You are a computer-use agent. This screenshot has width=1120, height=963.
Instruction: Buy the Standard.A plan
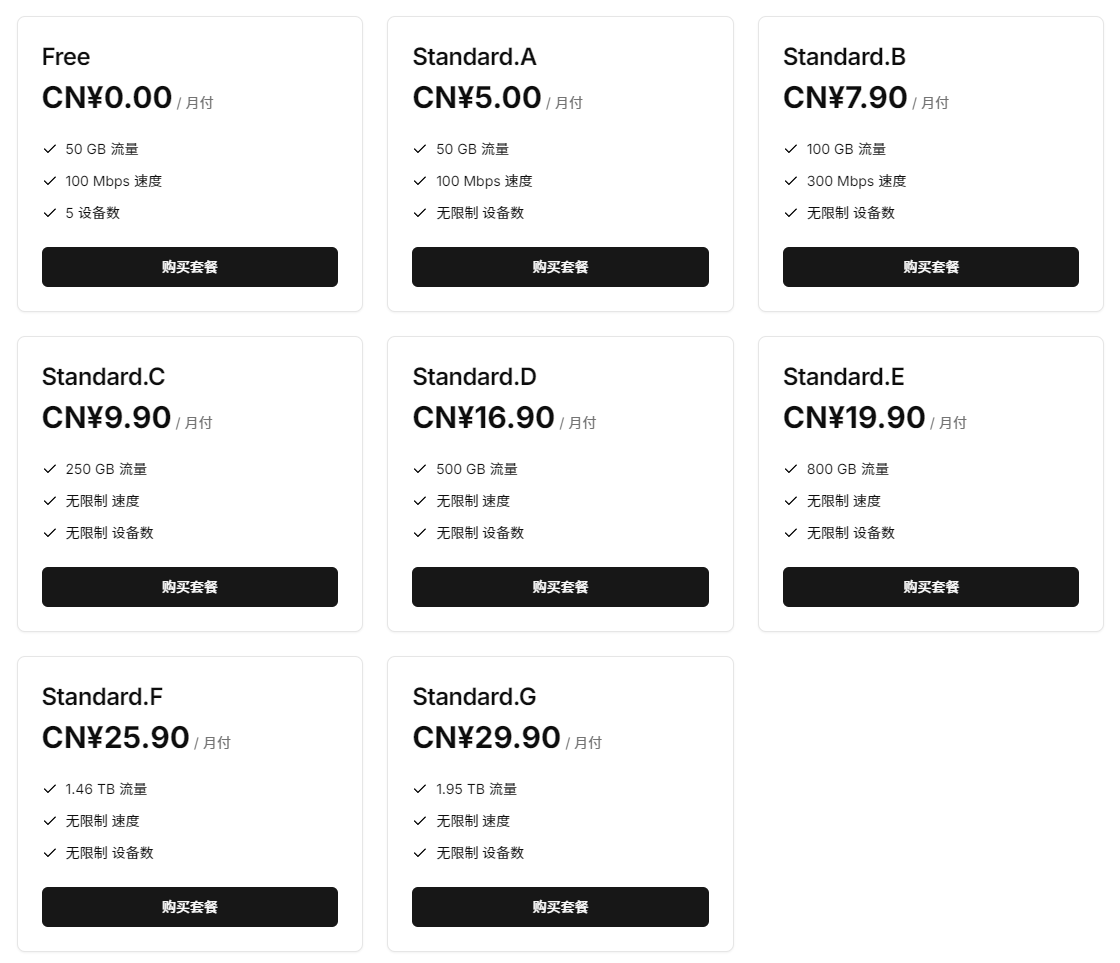pos(560,267)
